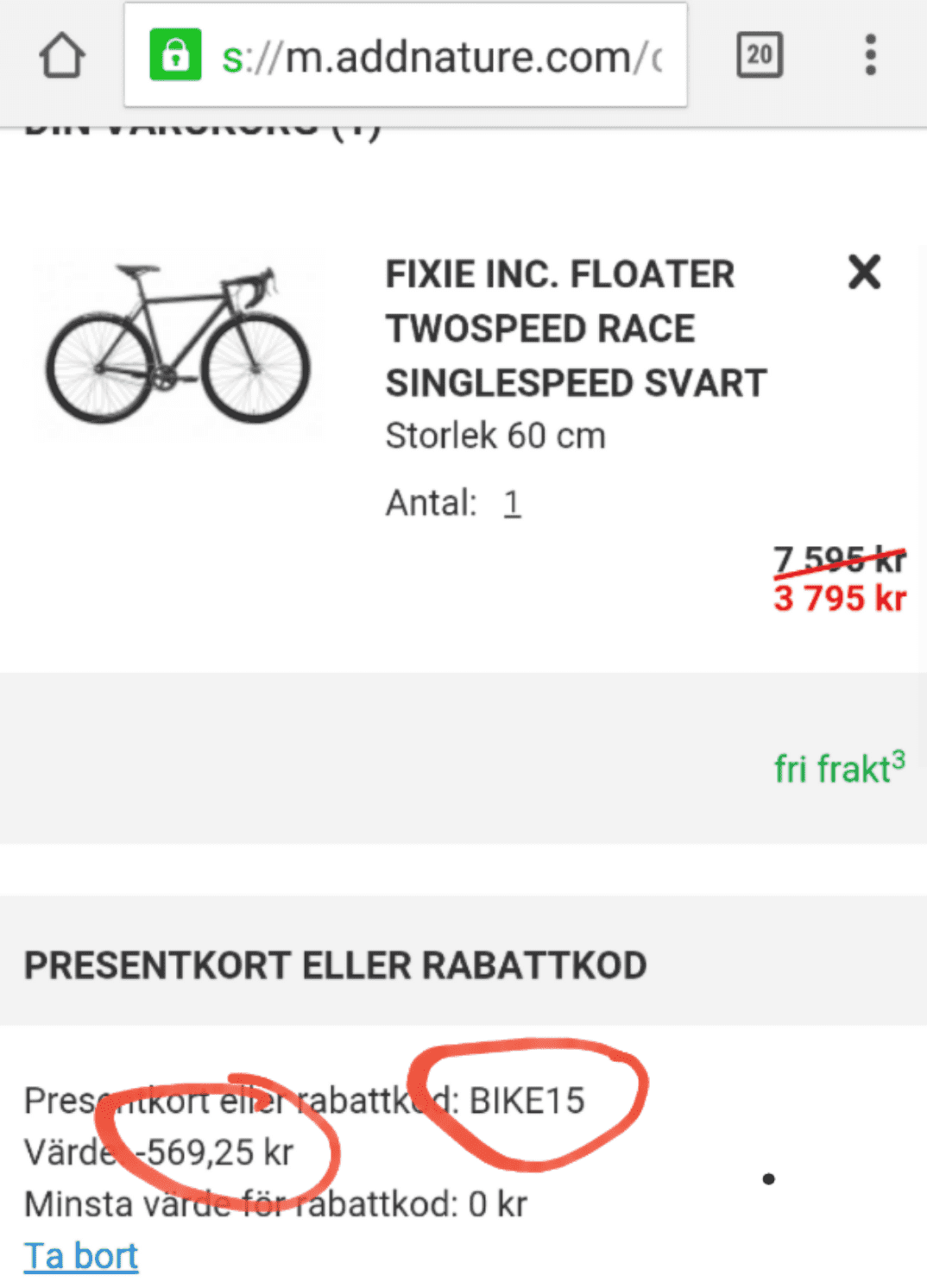Viewport: 927px width, 1288px height.
Task: Remove bike from cart with X
Action: [864, 273]
